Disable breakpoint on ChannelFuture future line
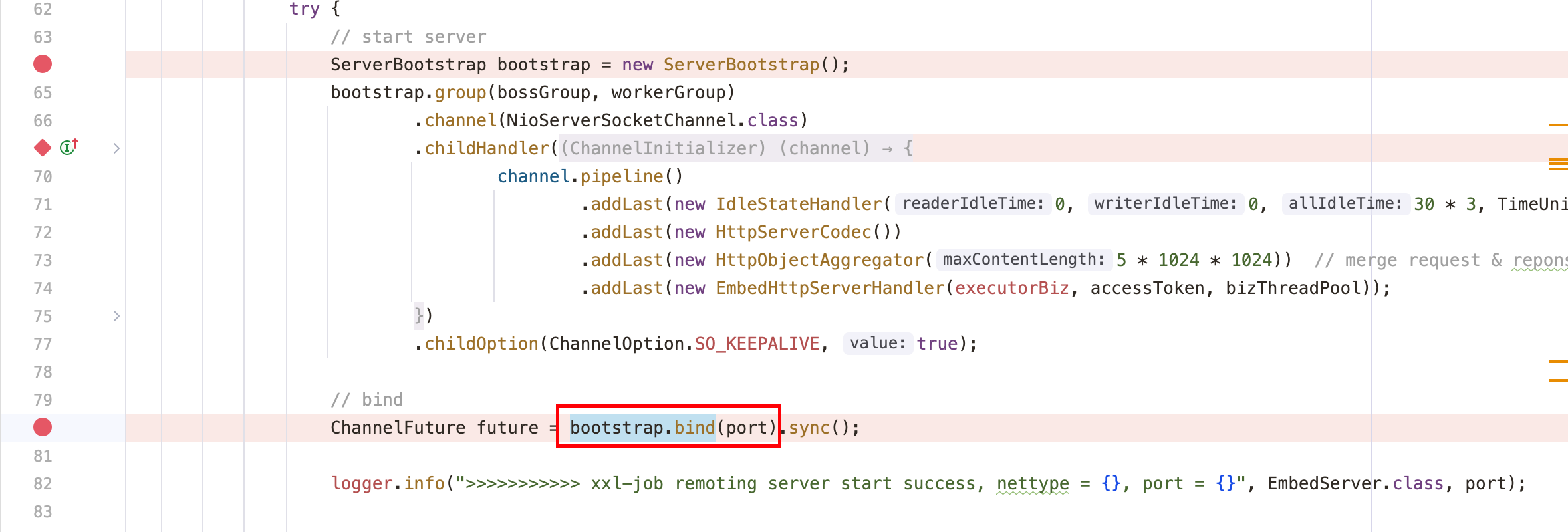This screenshot has height=532, width=1568. tap(43, 427)
